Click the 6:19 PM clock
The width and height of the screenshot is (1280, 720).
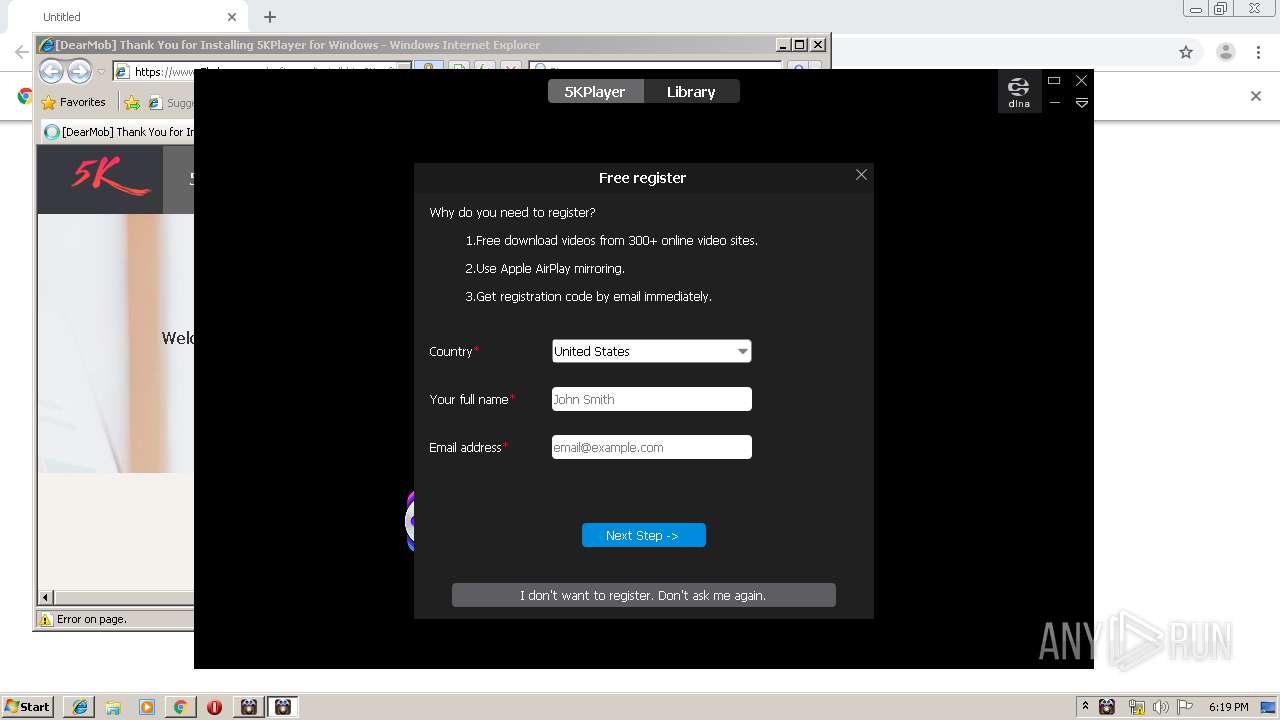tap(1228, 707)
